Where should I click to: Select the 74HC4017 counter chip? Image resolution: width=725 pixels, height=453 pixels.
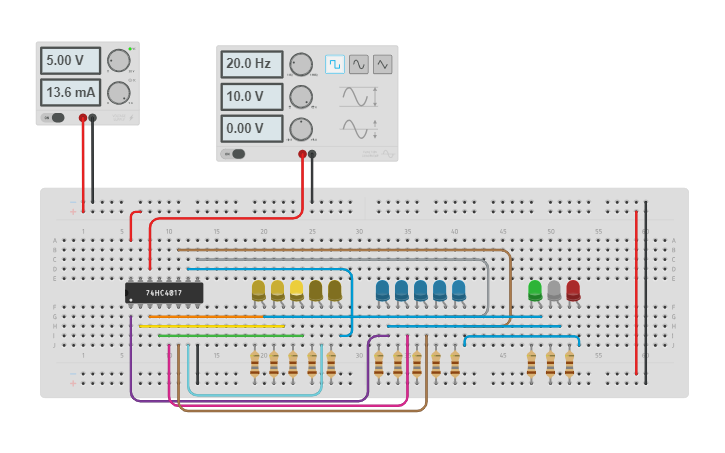164,293
